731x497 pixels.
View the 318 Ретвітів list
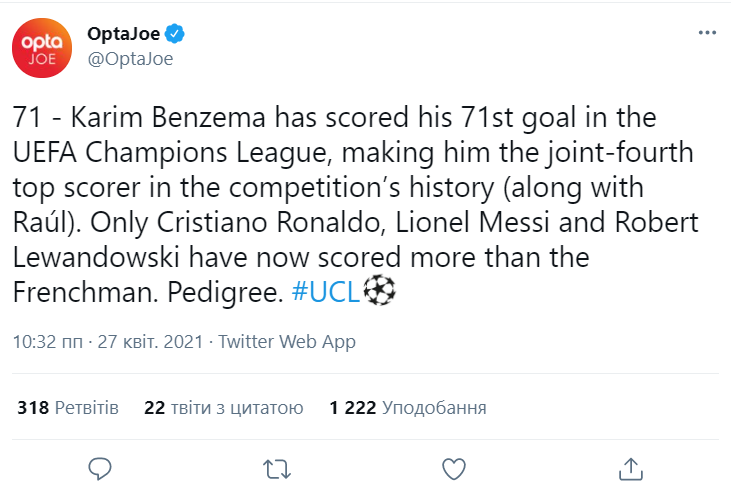click(x=68, y=408)
